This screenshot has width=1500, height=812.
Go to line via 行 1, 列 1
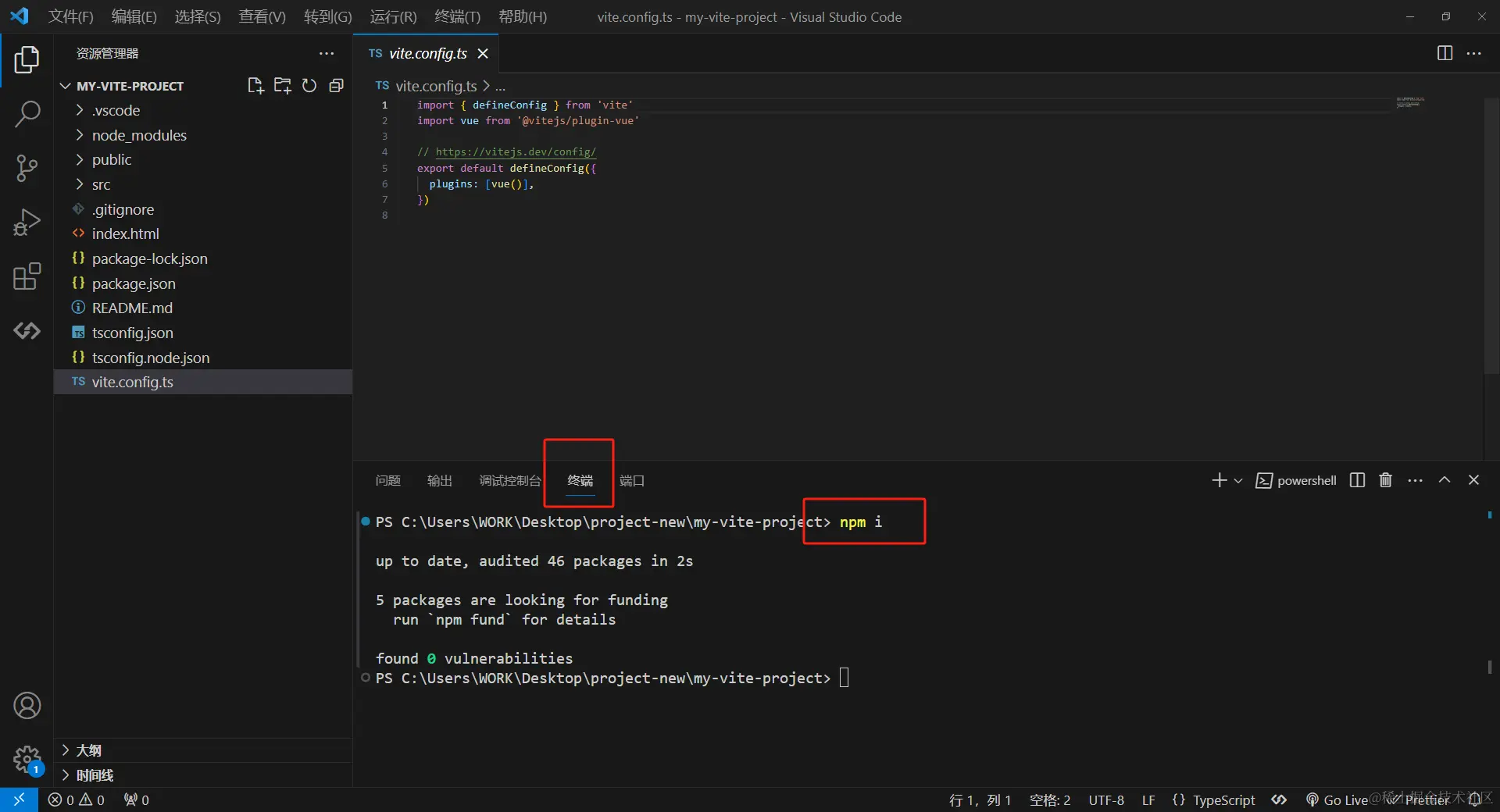click(980, 800)
